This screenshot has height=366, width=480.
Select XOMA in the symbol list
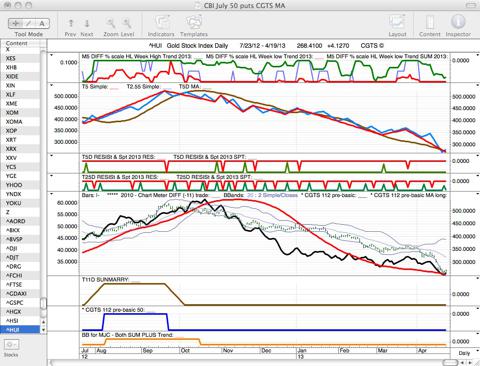pyautogui.click(x=21, y=122)
